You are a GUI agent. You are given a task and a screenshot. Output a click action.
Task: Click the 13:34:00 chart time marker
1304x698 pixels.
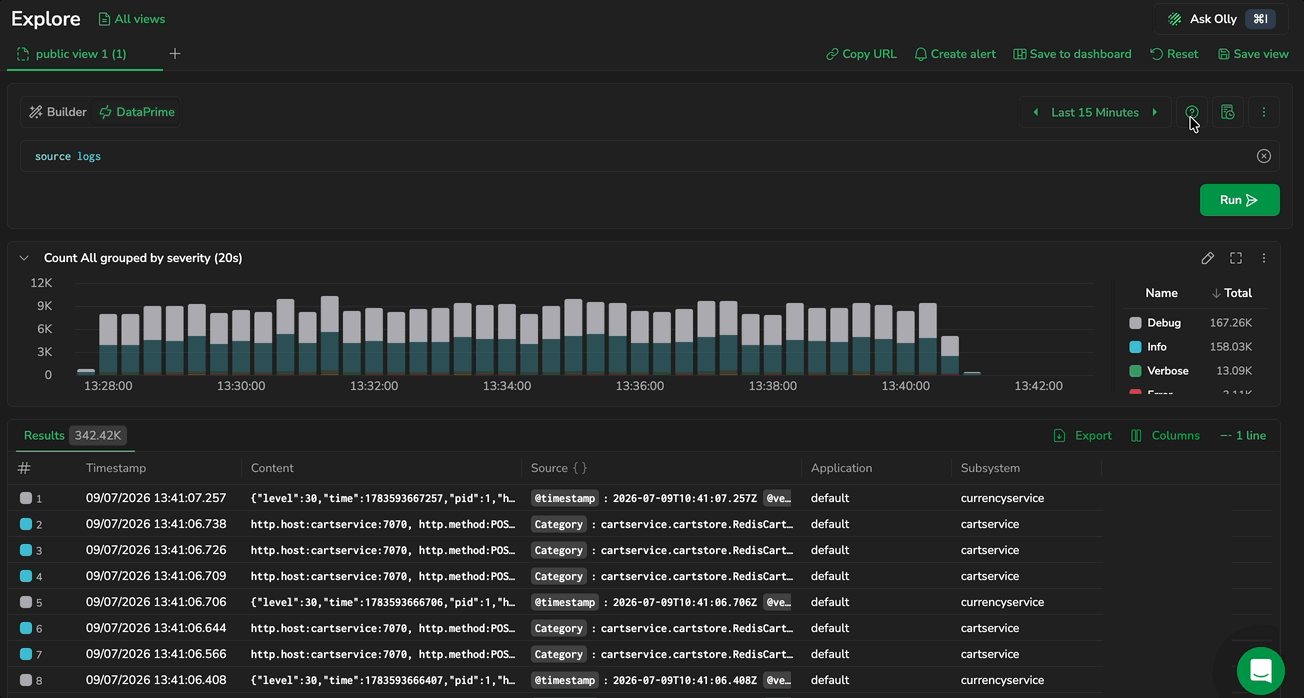click(507, 386)
